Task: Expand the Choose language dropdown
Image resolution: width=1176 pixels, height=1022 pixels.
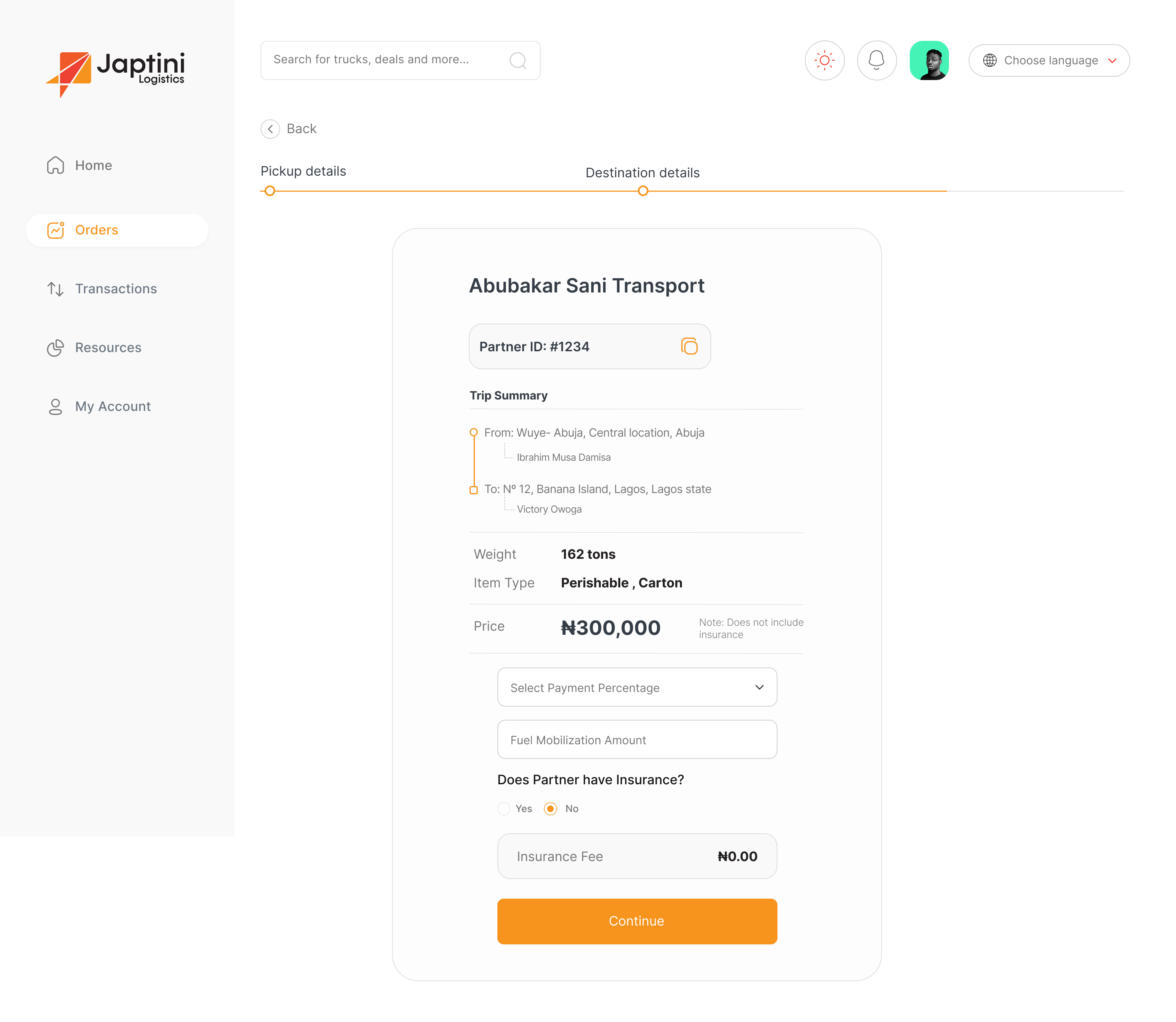Action: pyautogui.click(x=1049, y=60)
